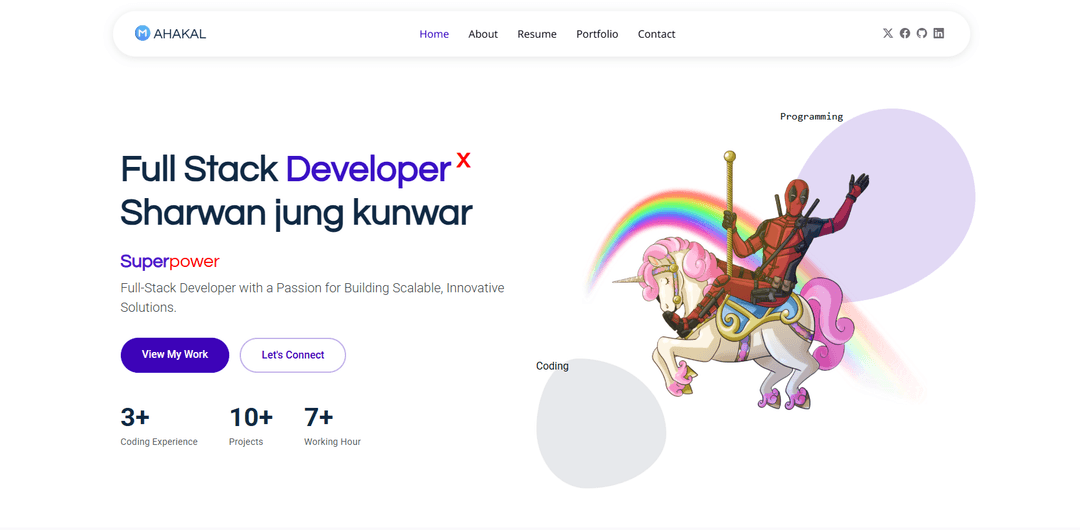Open the About nav item
The width and height of the screenshot is (1080, 530).
click(x=483, y=34)
